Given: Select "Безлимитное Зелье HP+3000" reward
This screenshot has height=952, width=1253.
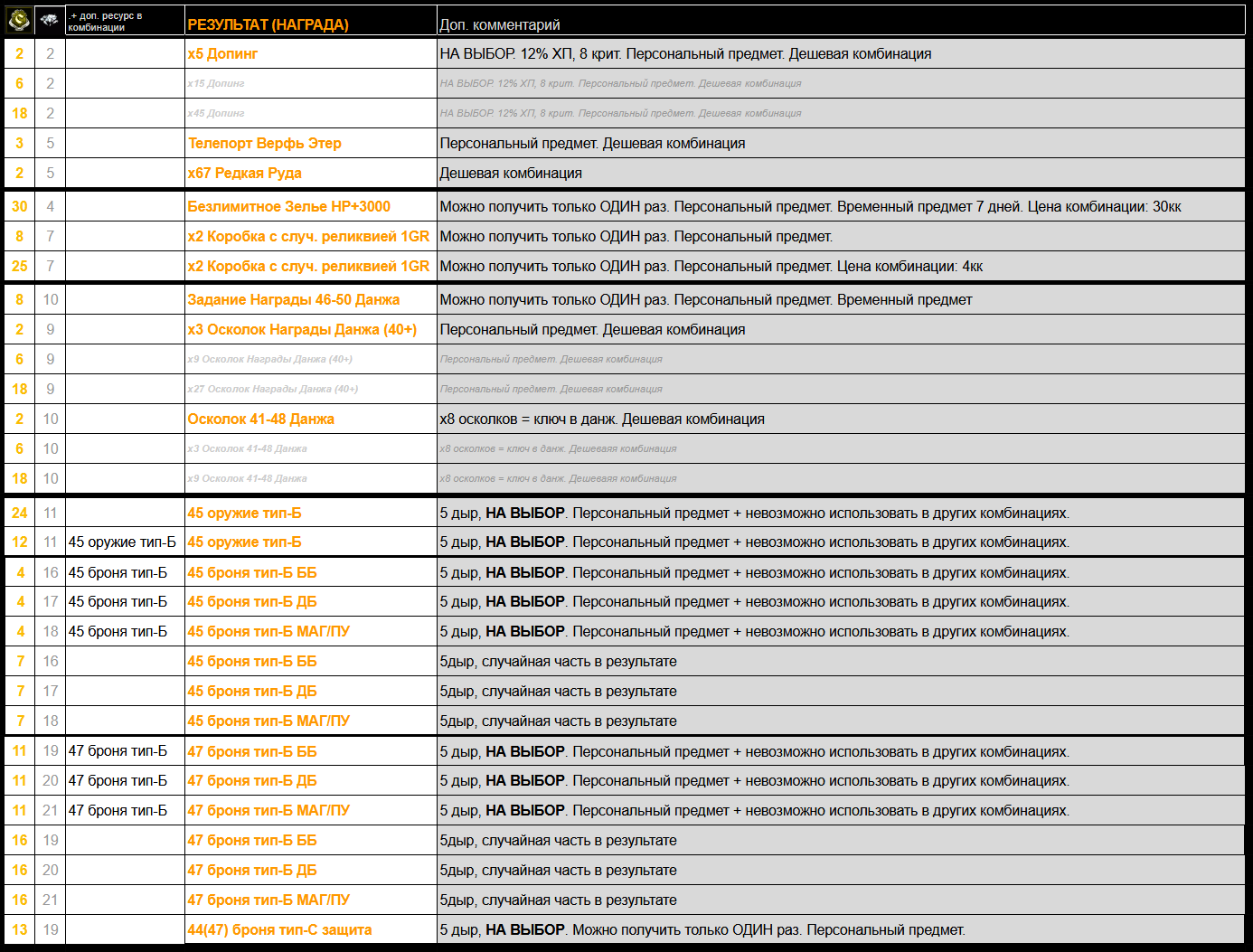Looking at the screenshot, I should click(289, 206).
